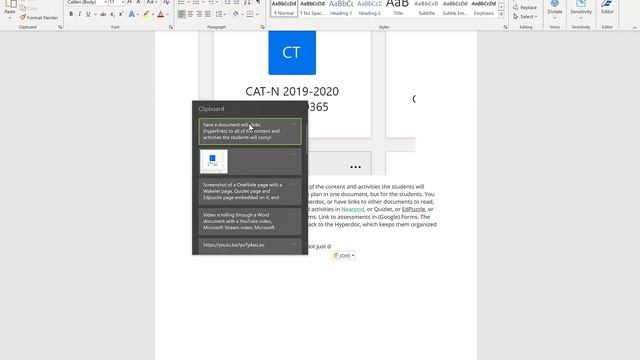Apply red font color

(160, 14)
